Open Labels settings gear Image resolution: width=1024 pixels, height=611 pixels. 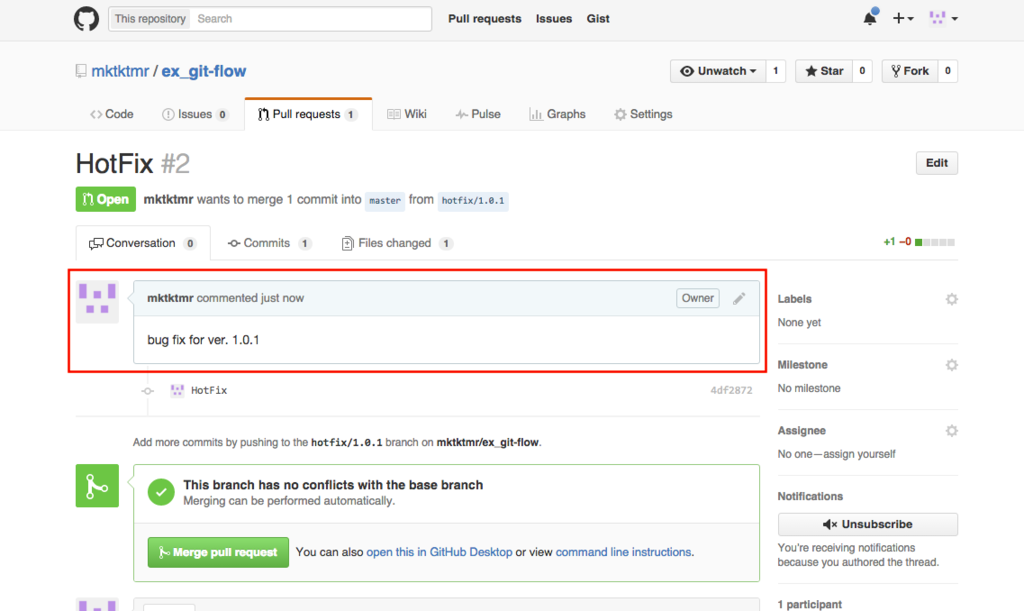tap(952, 299)
